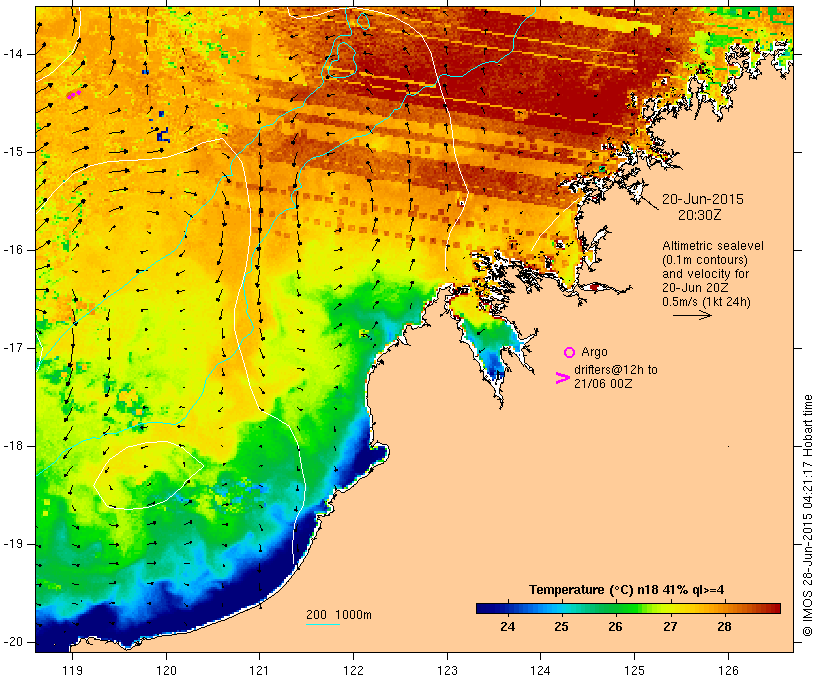Click the longitude axis label '125'
This screenshot has width=820, height=680.
(x=634, y=670)
